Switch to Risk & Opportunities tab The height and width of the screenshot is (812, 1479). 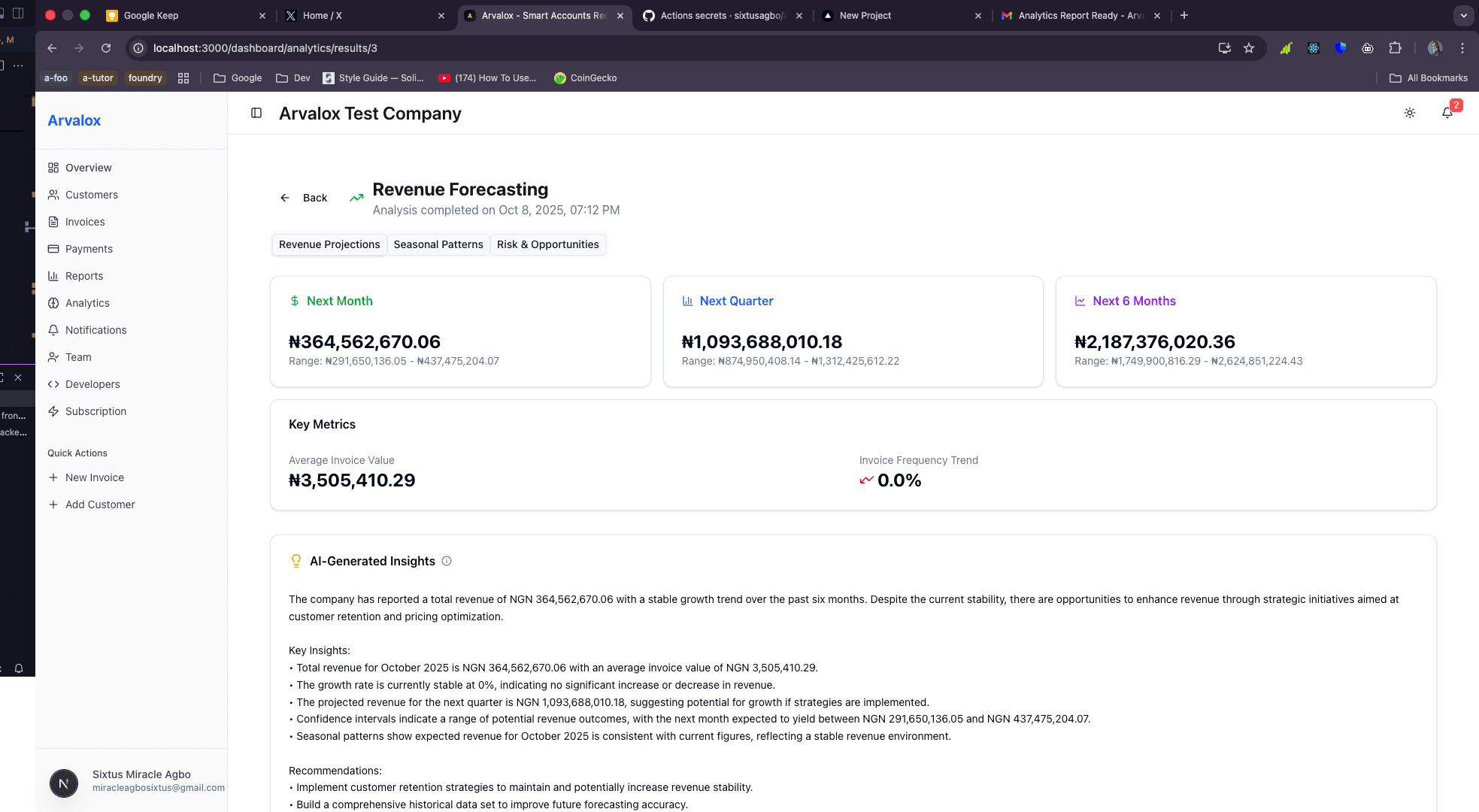pyautogui.click(x=547, y=244)
